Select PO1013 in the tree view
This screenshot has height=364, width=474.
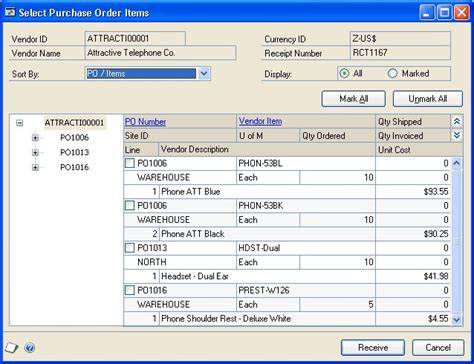pos(74,153)
